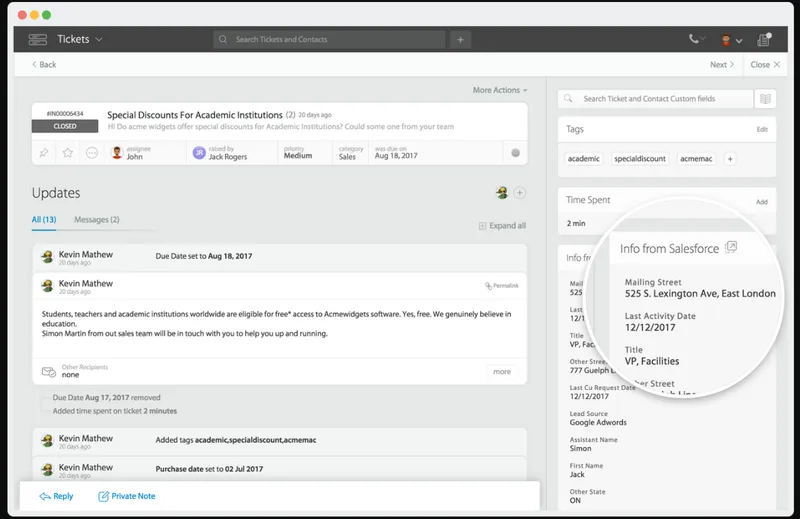
Task: Open Salesforce record external link icon
Action: click(731, 247)
